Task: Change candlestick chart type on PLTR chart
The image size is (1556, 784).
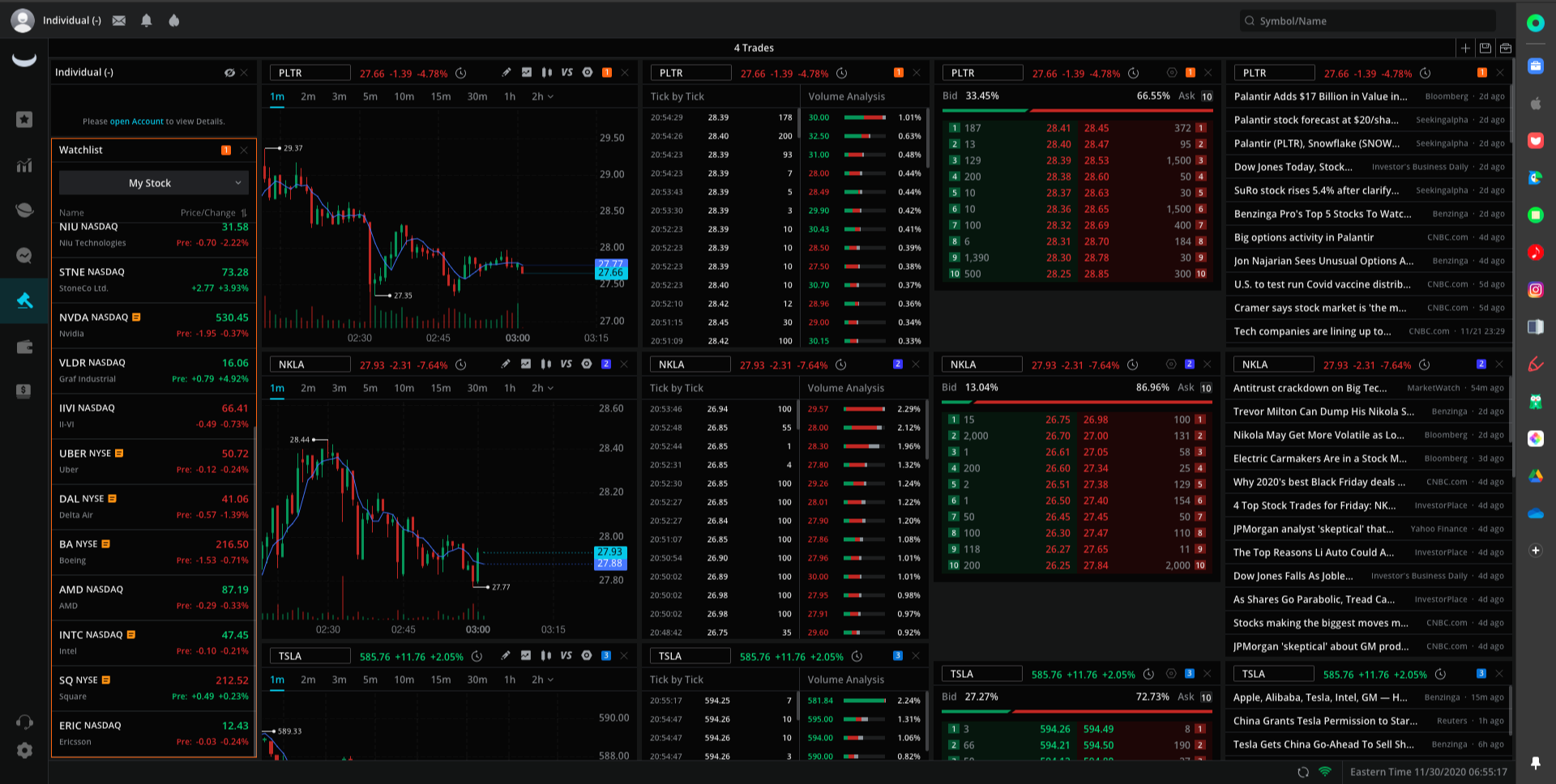Action: pos(547,72)
